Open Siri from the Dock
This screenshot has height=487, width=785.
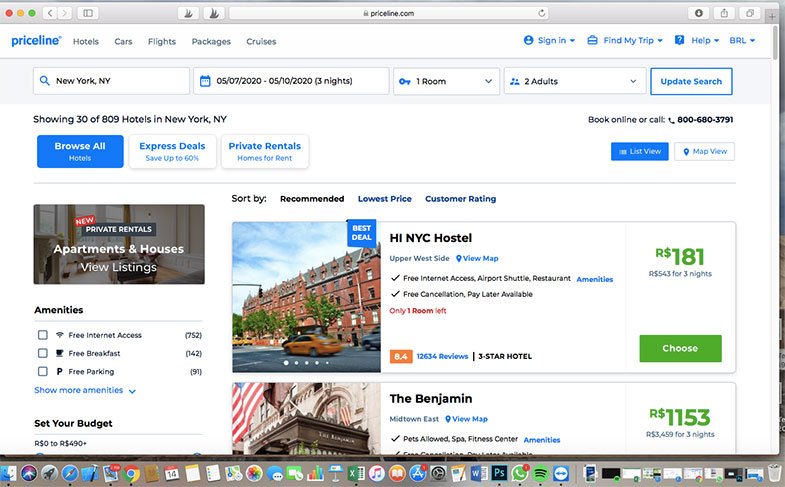pyautogui.click(x=29, y=473)
